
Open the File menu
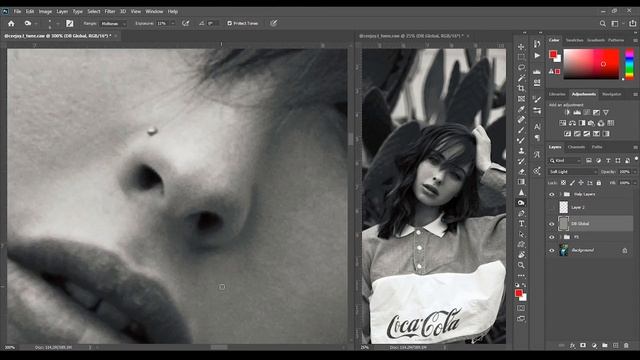coord(17,11)
